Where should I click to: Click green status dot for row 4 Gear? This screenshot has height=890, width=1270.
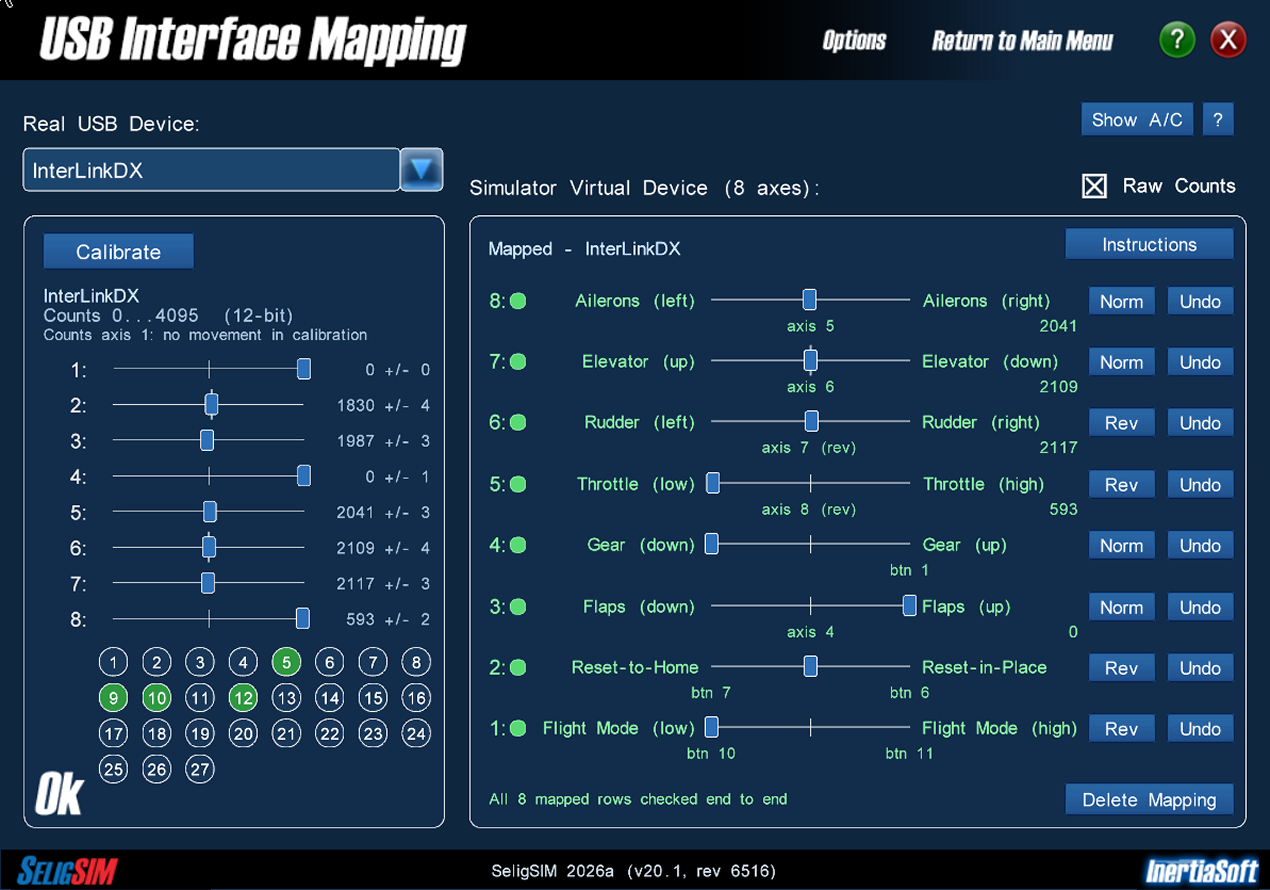point(518,546)
